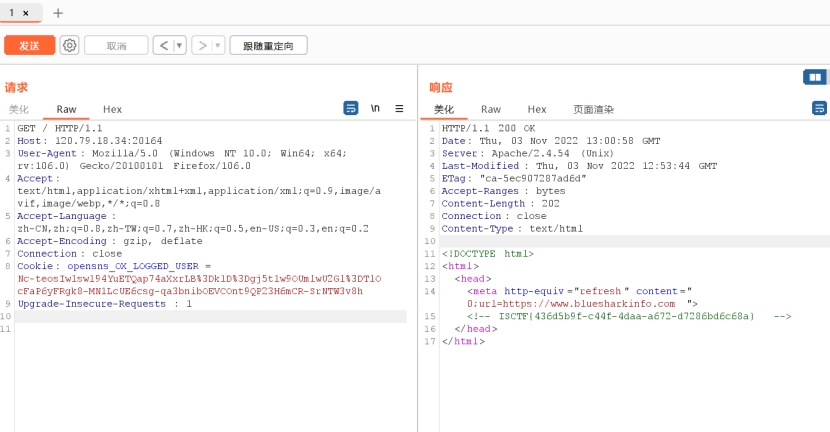Switch response view to Raw tab
The image size is (830, 432).
491,109
